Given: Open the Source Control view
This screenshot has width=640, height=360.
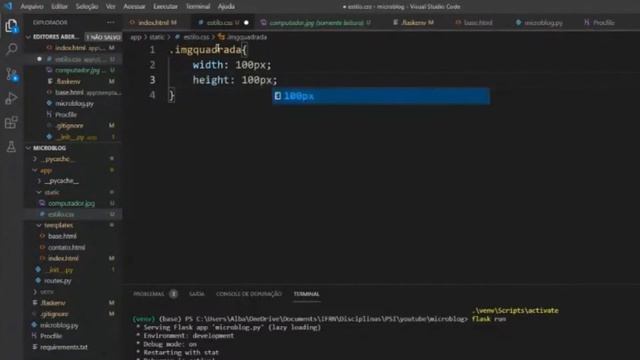Looking at the screenshot, I should point(11,74).
